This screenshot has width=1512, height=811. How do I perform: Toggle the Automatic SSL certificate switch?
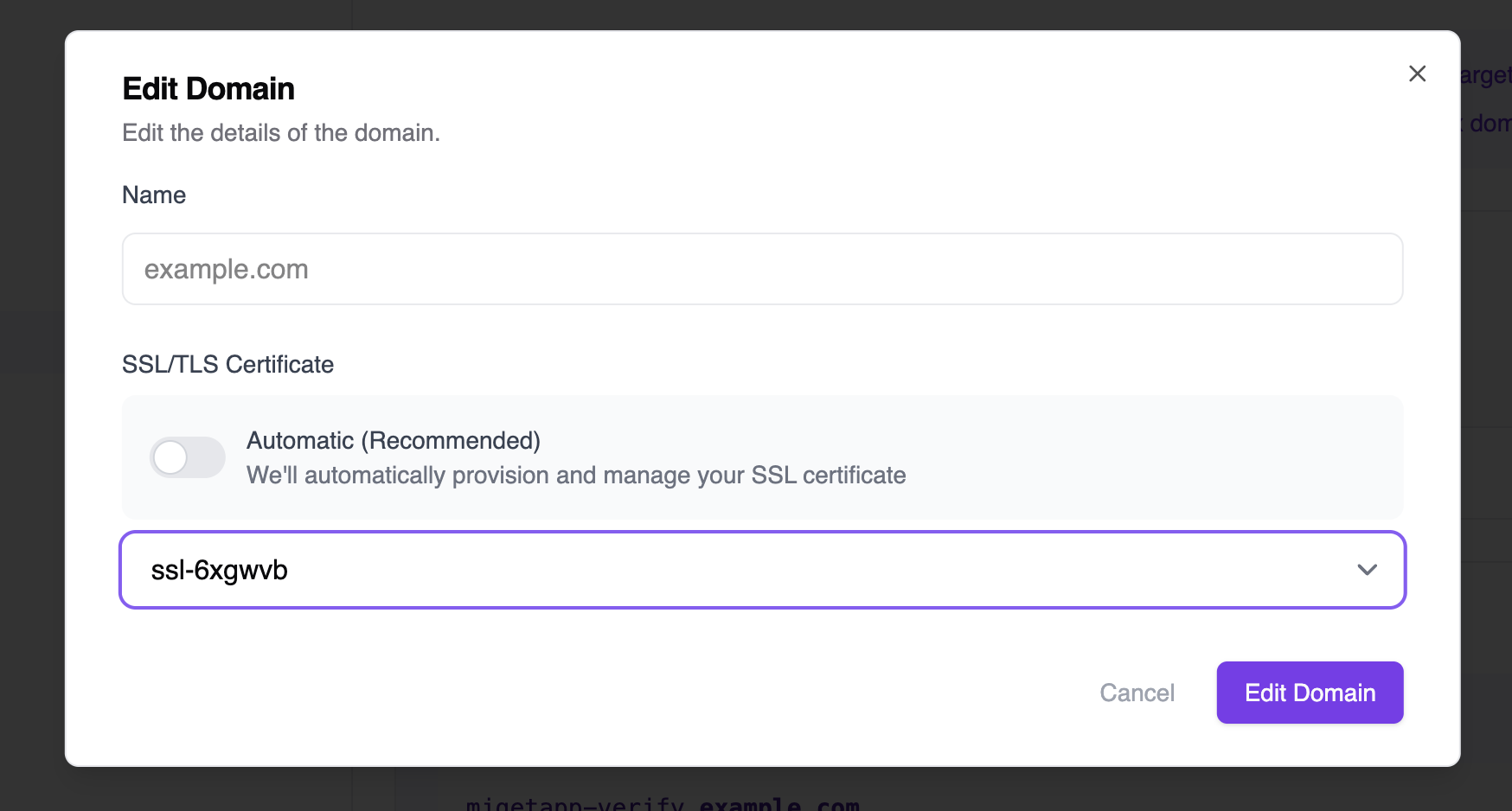pos(188,457)
